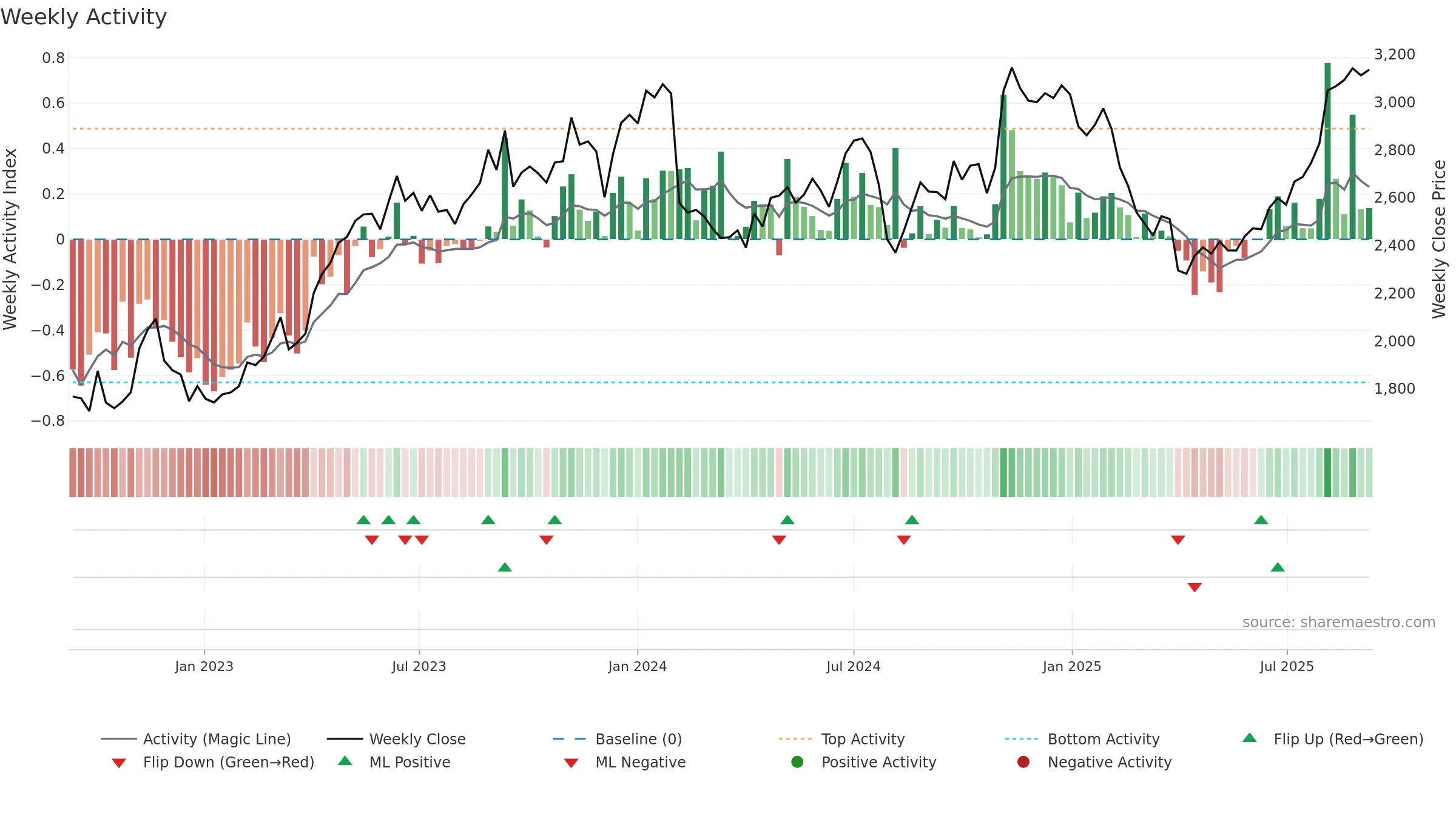Click the 'Jan 2025' x-axis label
This screenshot has width=1456, height=819.
click(1071, 666)
